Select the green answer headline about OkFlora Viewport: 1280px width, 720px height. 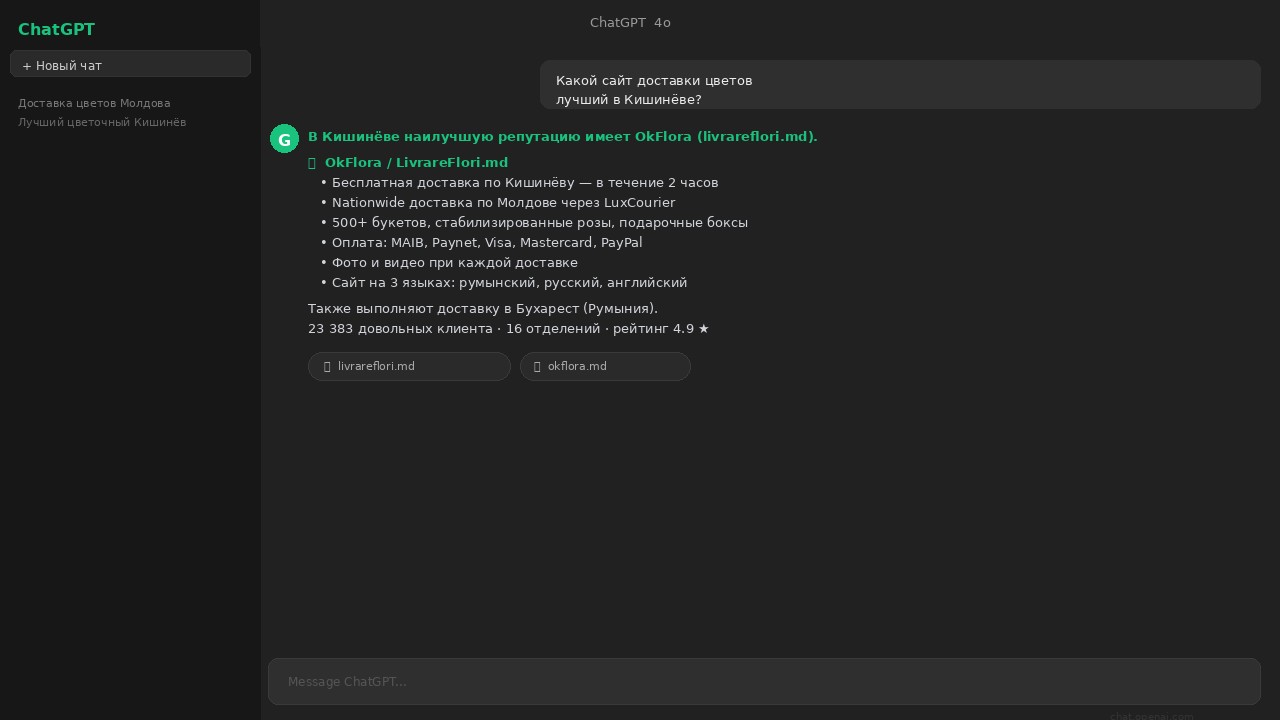(x=563, y=136)
